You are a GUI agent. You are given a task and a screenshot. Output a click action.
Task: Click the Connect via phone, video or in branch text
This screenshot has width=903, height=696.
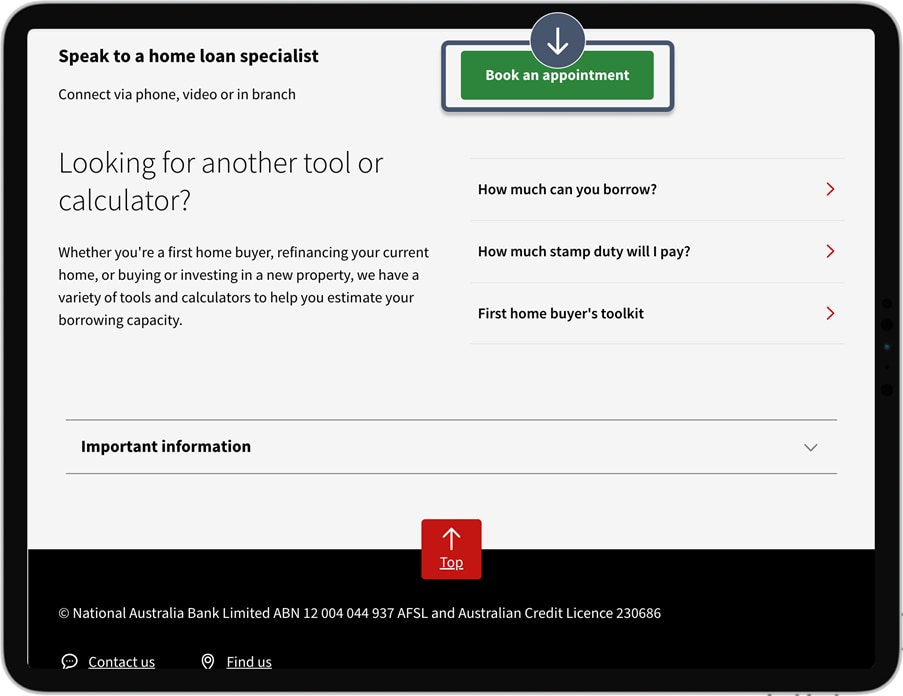pyautogui.click(x=177, y=95)
